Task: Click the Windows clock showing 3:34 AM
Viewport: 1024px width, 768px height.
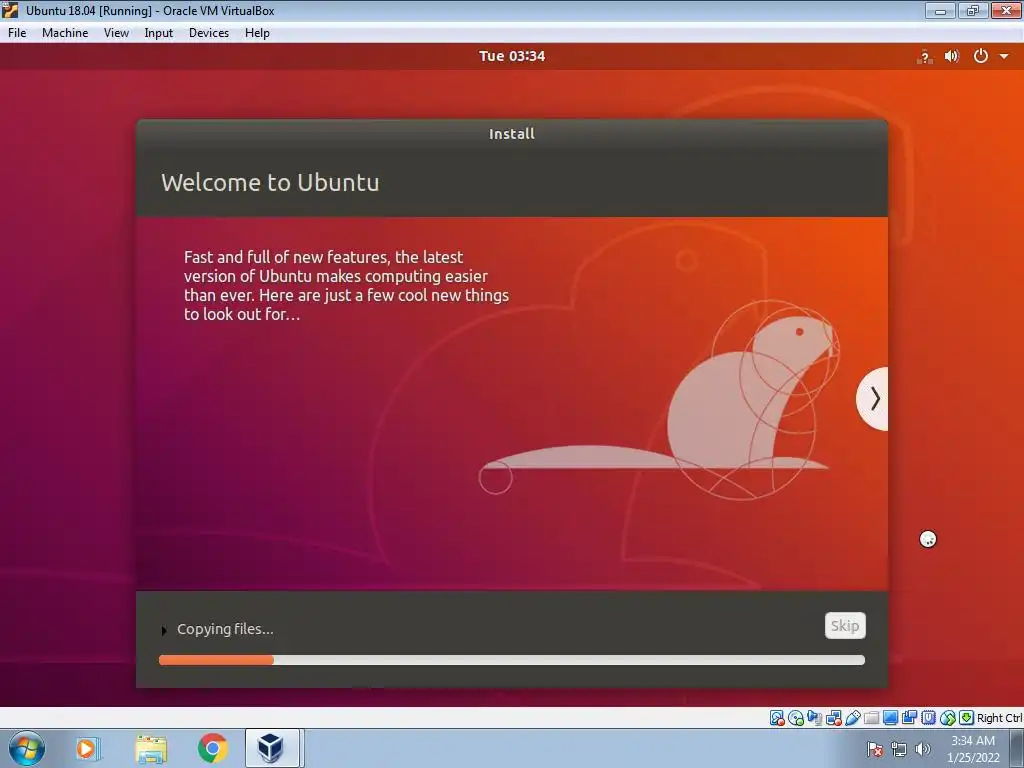Action: [973, 749]
